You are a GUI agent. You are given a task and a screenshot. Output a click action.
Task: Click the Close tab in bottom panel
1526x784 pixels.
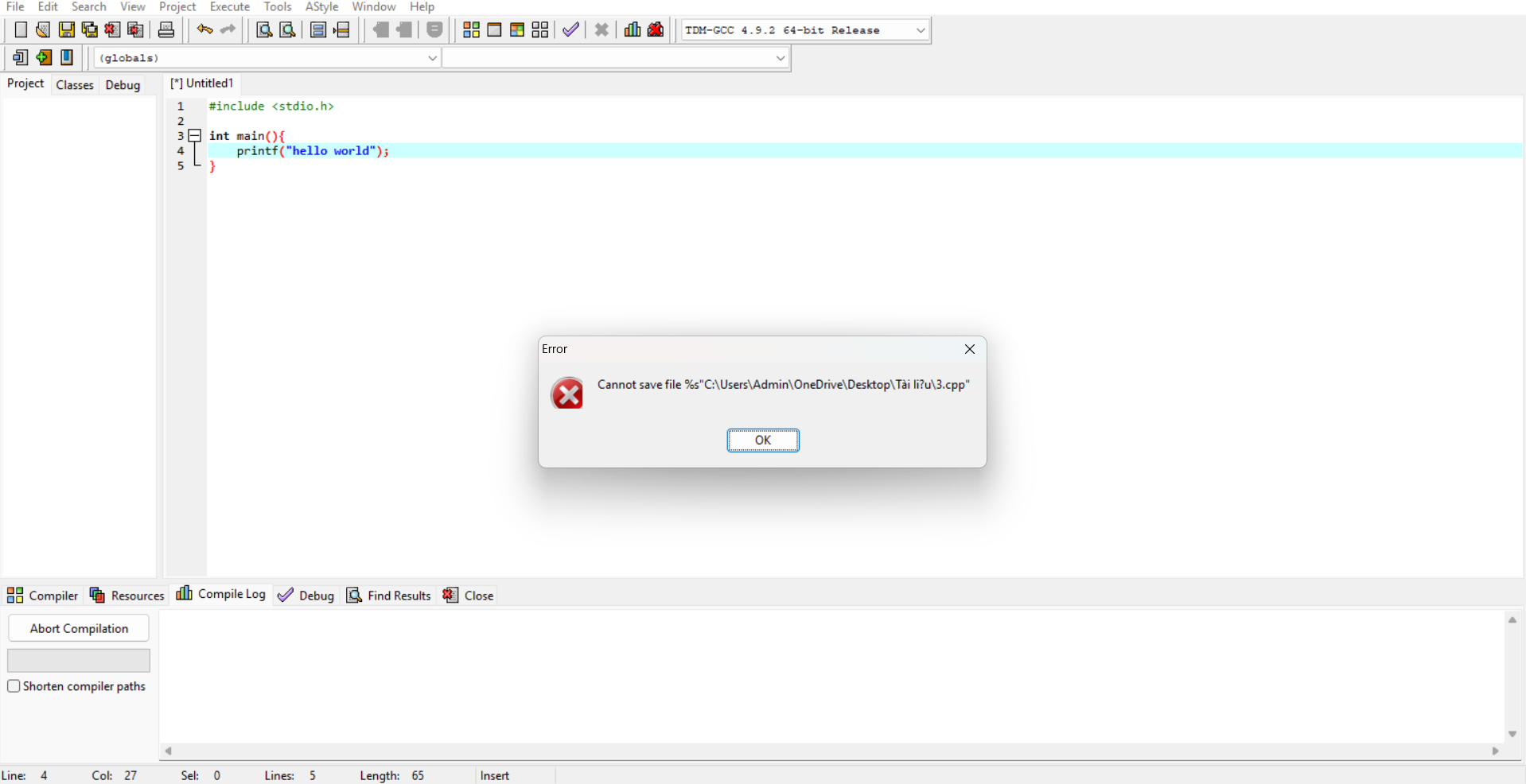pos(469,596)
